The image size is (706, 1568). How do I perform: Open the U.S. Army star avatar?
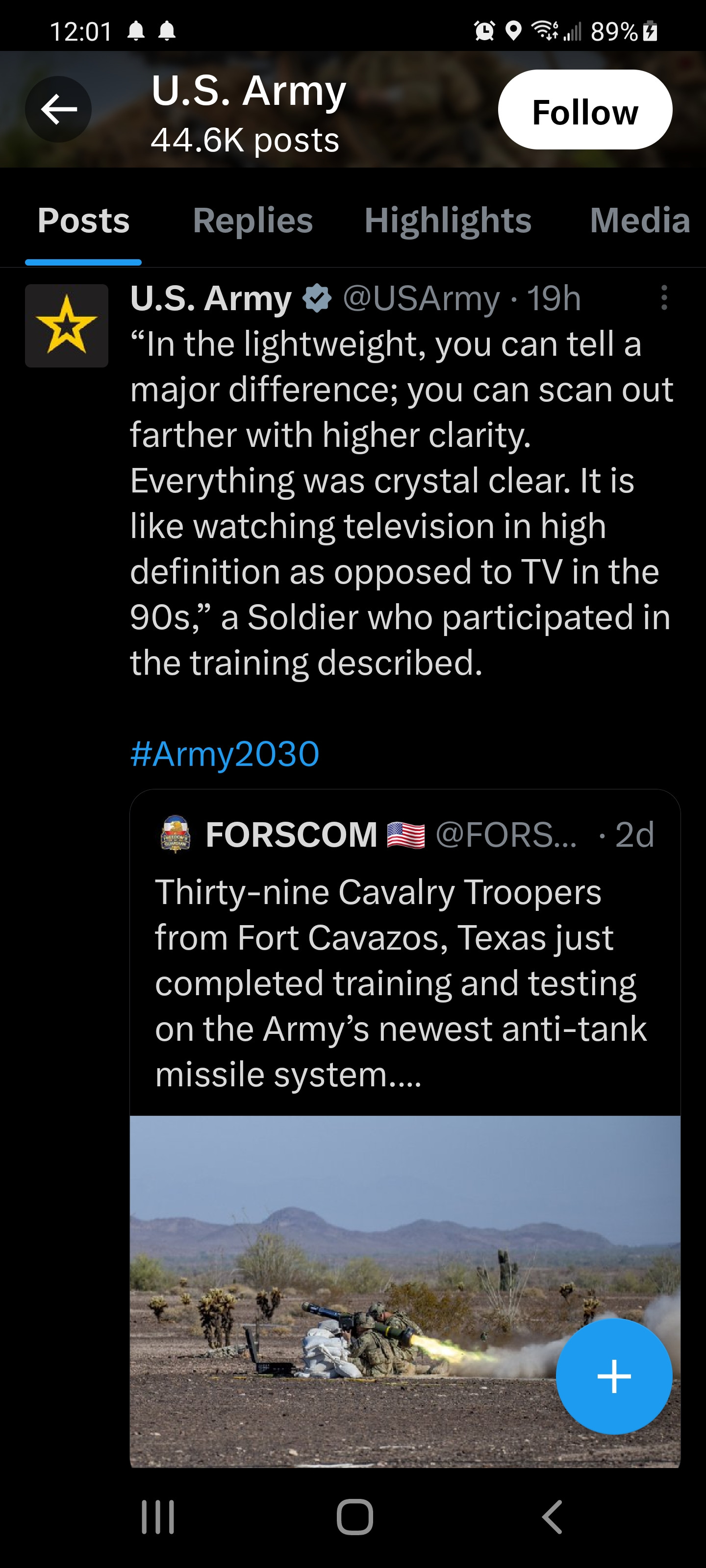click(66, 326)
